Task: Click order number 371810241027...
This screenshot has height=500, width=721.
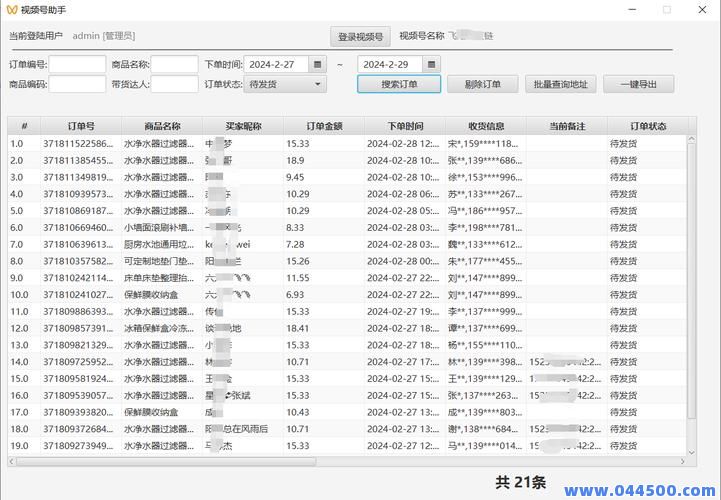Action: point(78,295)
